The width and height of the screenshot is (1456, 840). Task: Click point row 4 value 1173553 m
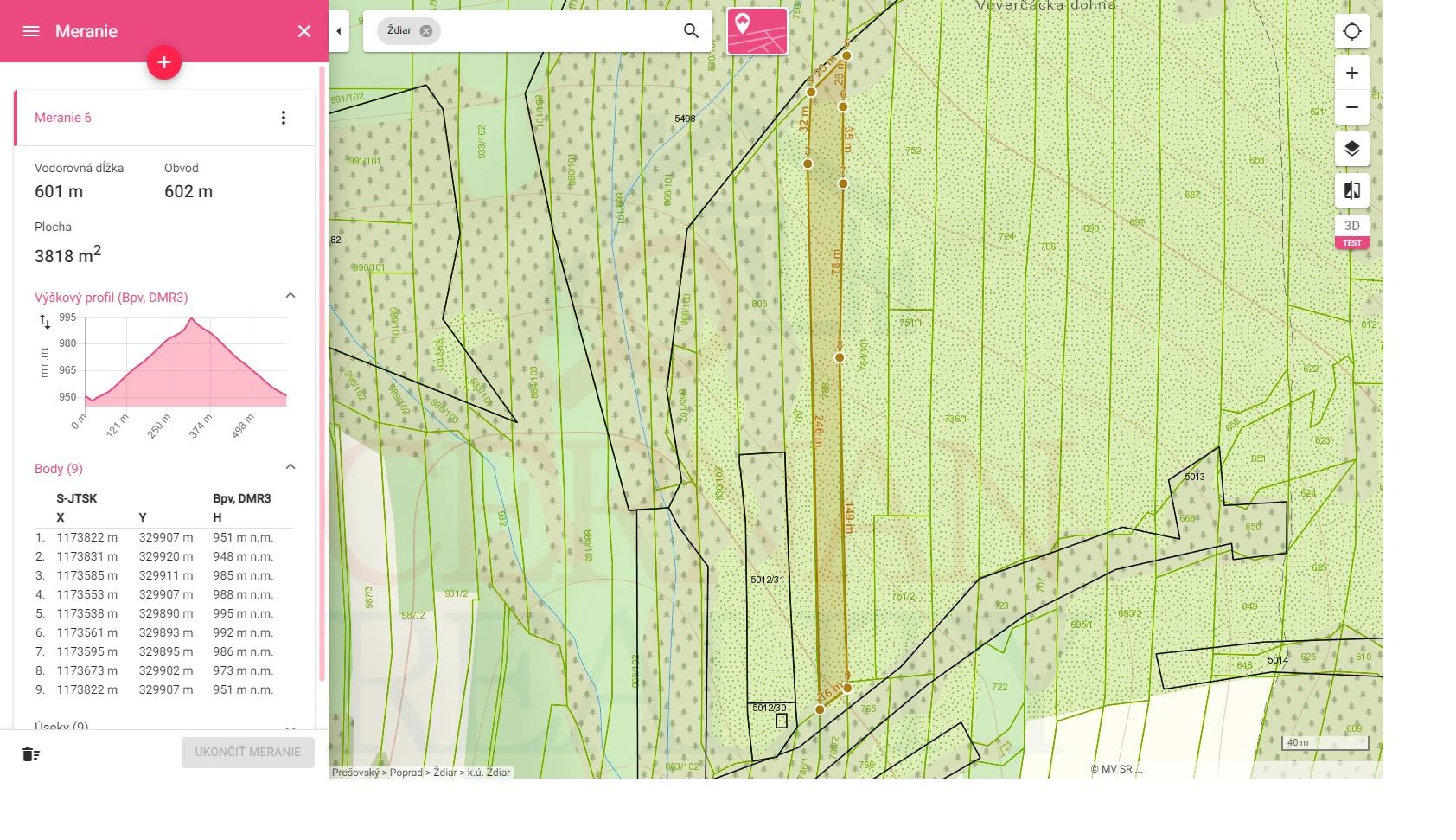tap(87, 594)
